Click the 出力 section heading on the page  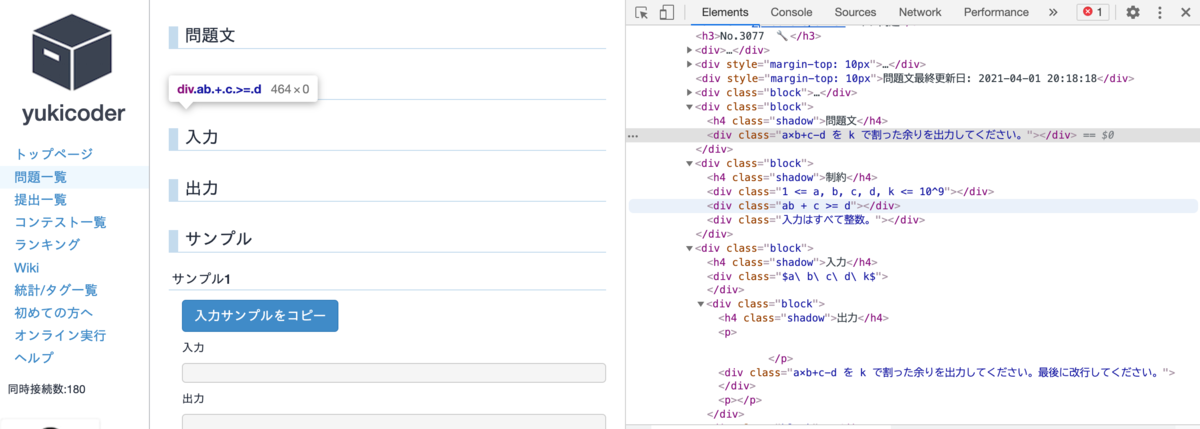(x=201, y=188)
